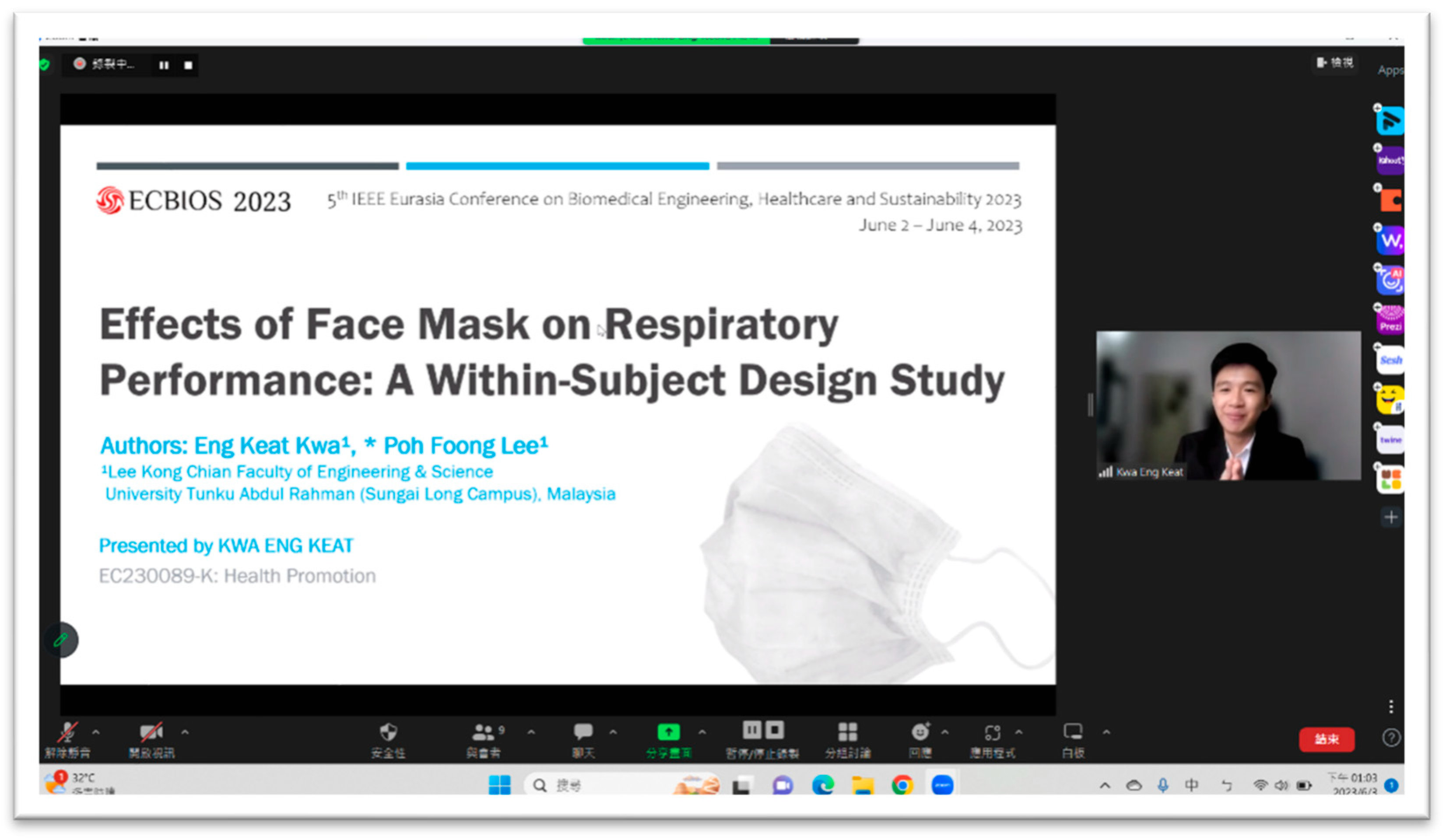
Task: Unmute the microphone
Action: tap(68, 733)
